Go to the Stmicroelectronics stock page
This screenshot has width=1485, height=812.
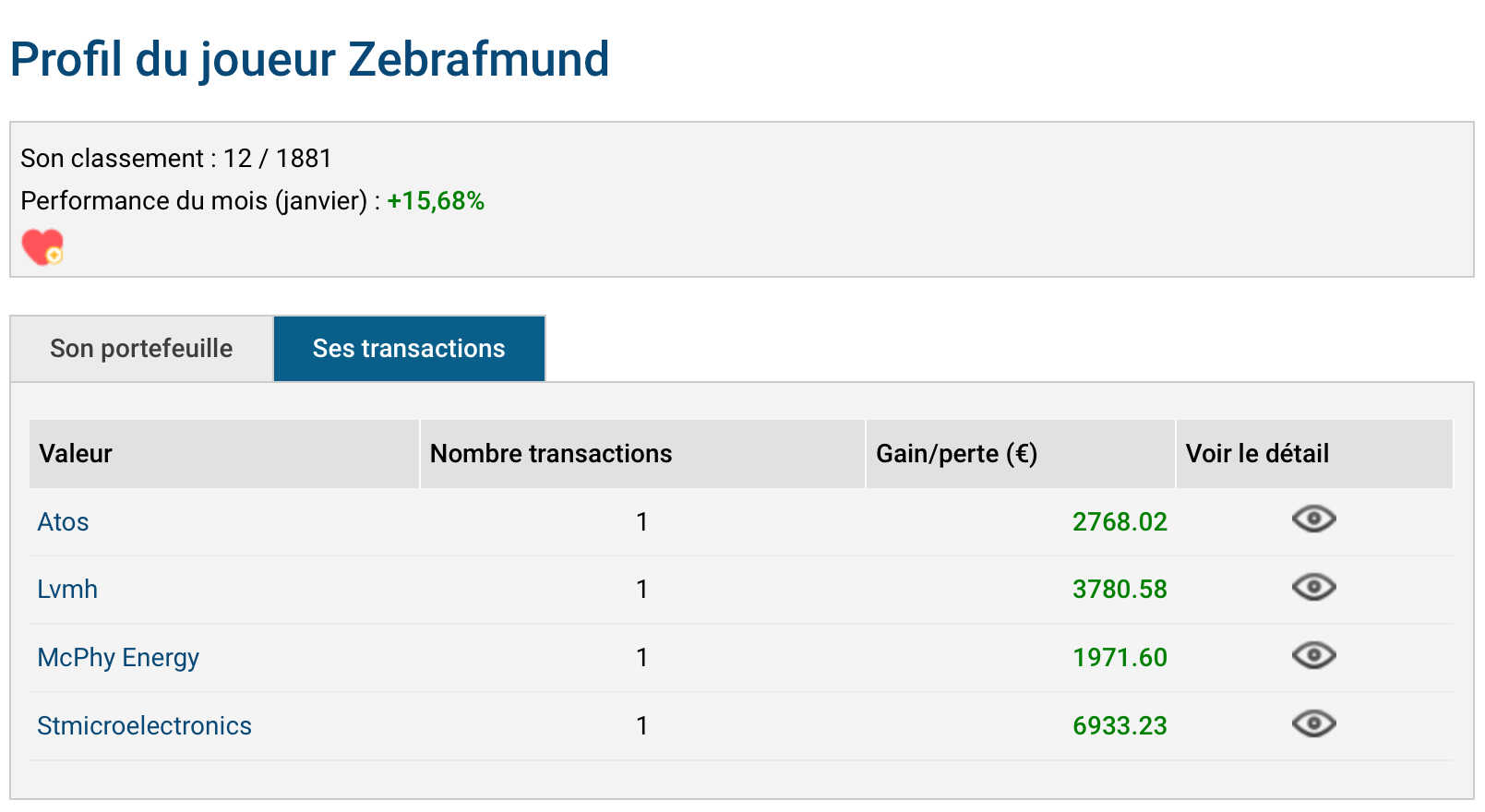tap(144, 726)
